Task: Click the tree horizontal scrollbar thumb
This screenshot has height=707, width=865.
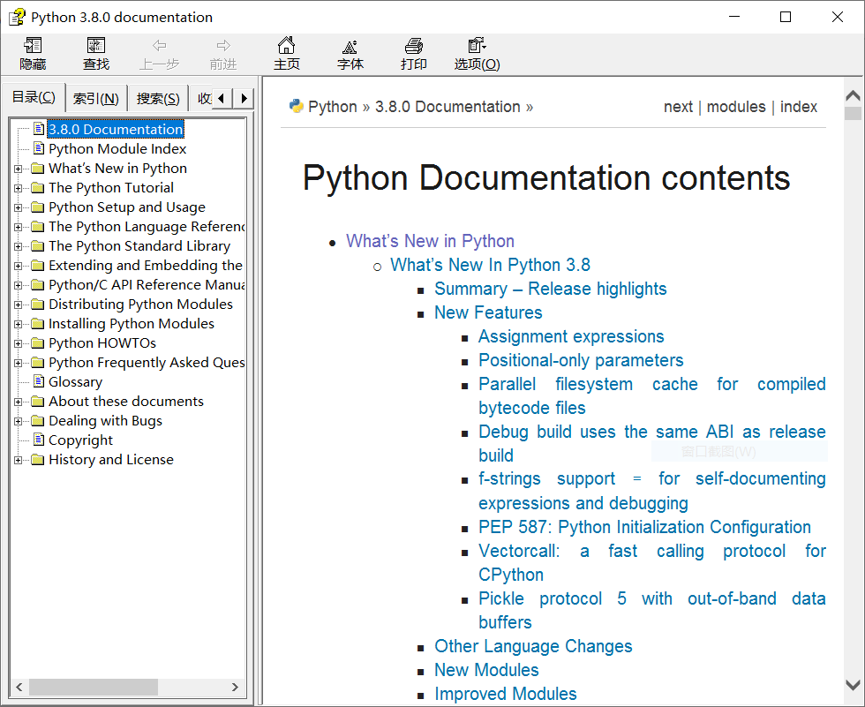Action: click(x=93, y=687)
